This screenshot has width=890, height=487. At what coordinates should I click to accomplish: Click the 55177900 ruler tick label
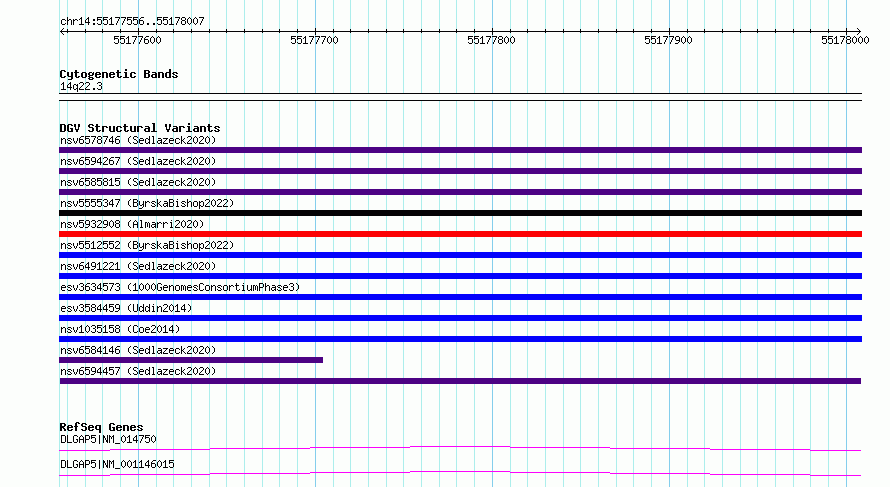668,40
